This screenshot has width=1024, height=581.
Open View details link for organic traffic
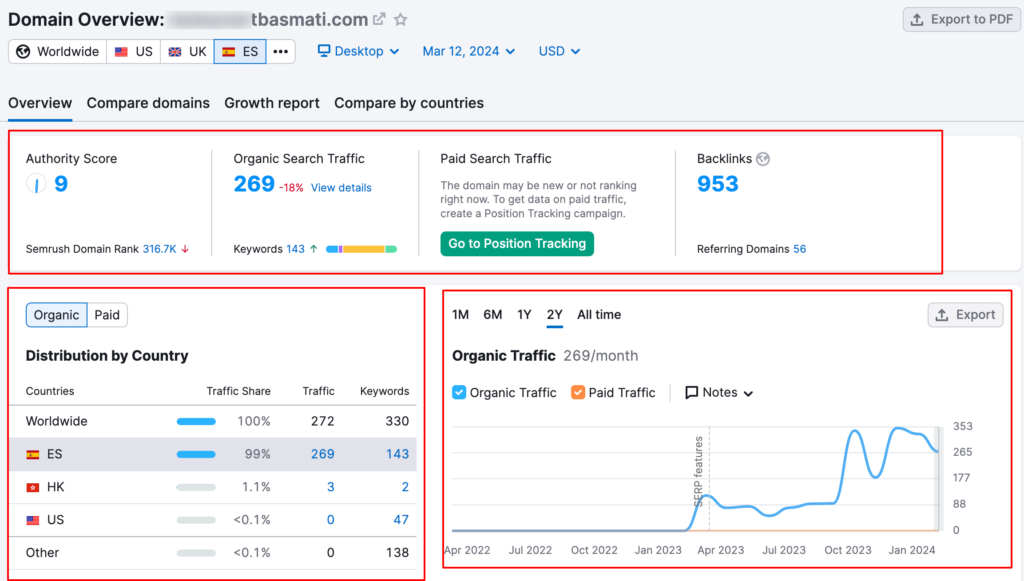coord(341,188)
